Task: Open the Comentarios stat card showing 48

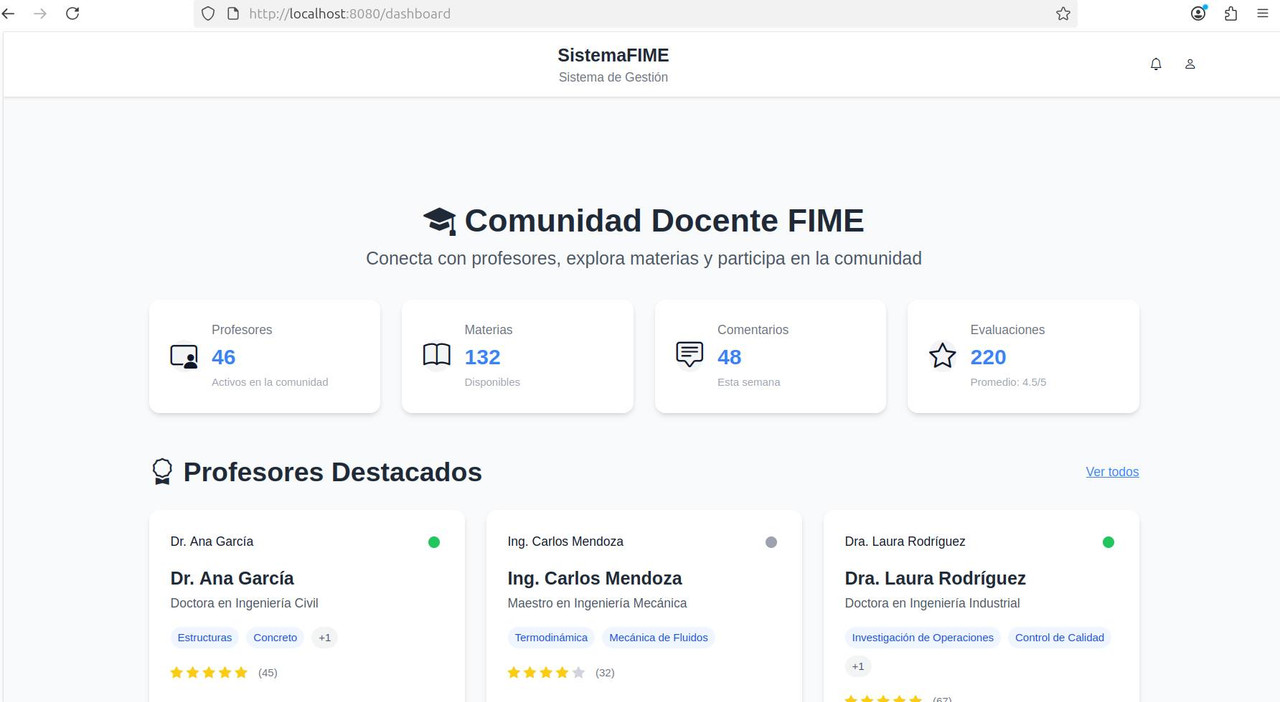Action: pos(770,356)
